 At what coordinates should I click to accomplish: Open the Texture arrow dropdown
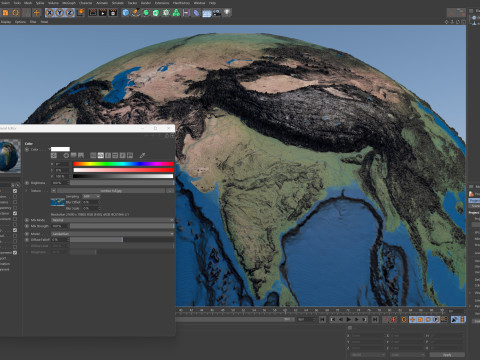[x=53, y=191]
